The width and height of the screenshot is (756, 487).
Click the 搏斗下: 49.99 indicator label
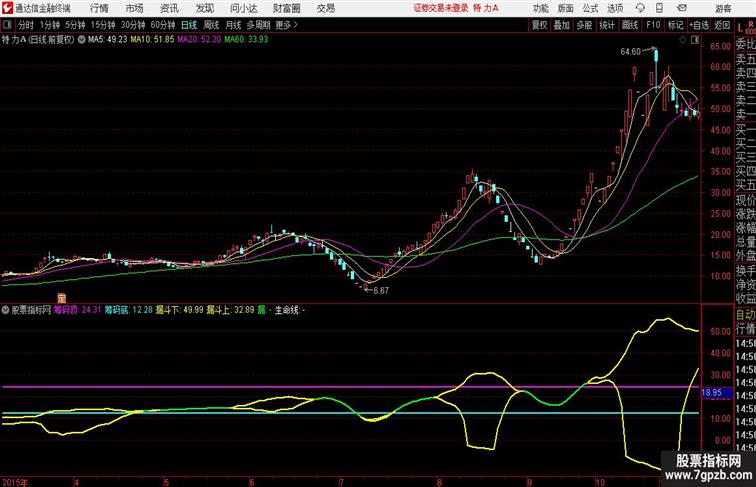[179, 310]
